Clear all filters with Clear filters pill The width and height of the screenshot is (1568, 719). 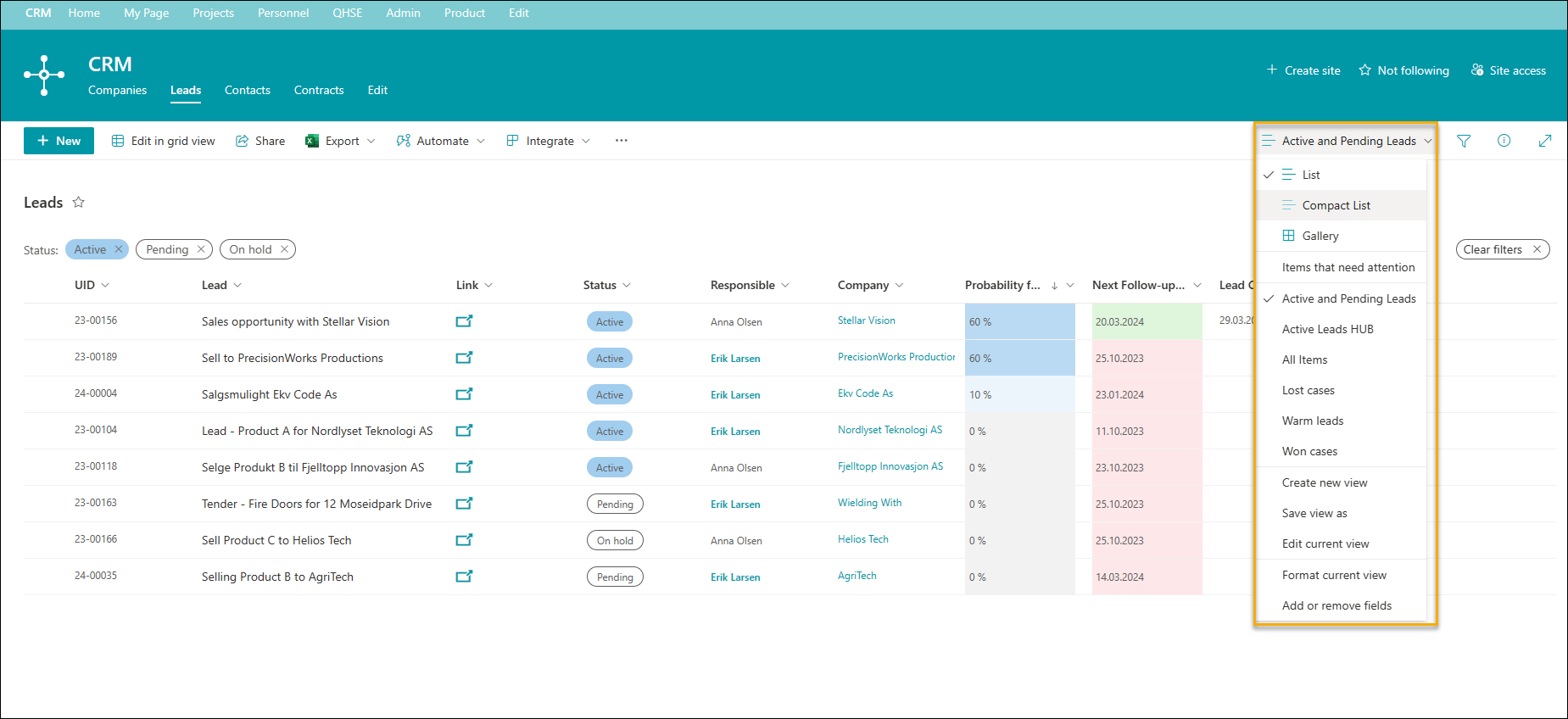1503,249
